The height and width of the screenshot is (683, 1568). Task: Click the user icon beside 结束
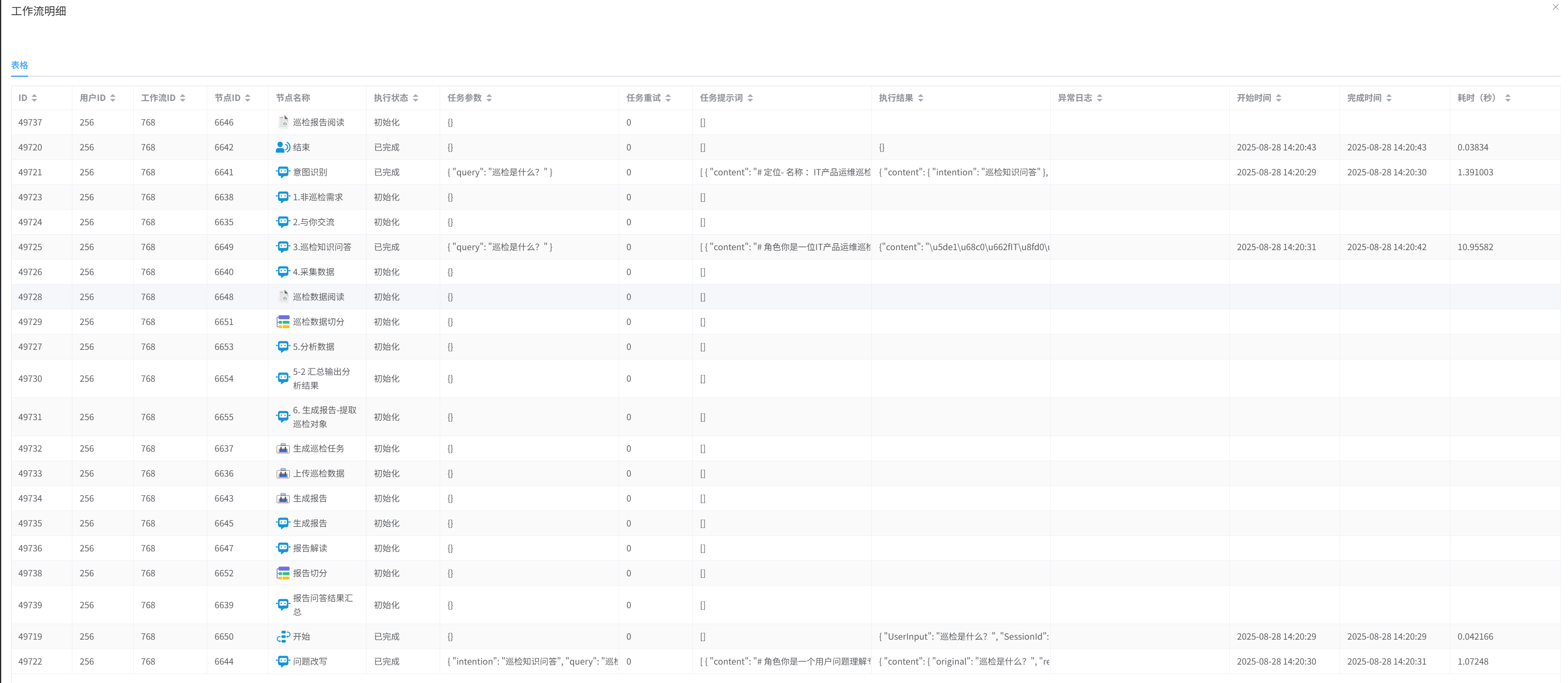pyautogui.click(x=283, y=147)
